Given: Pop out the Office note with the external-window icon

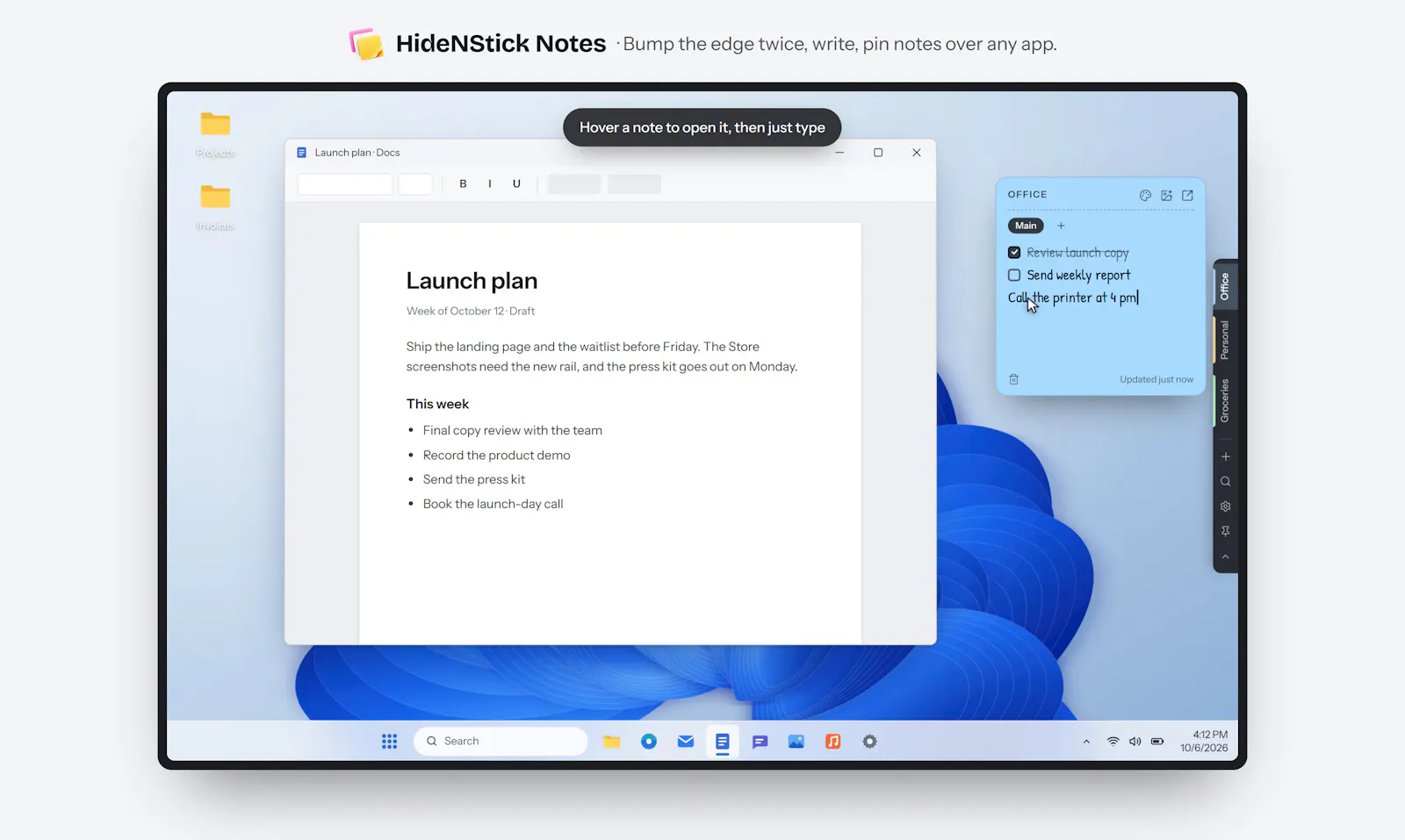Looking at the screenshot, I should point(1187,196).
